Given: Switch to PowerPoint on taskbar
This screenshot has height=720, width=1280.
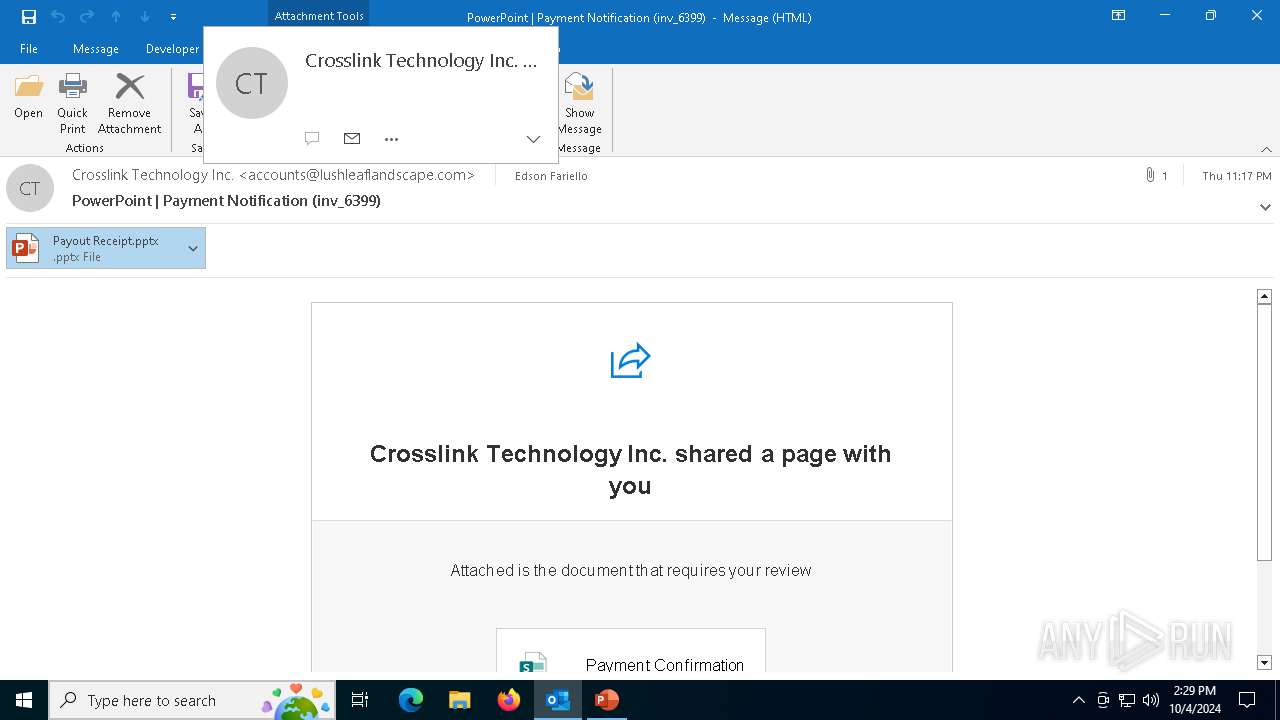Looking at the screenshot, I should (606, 700).
